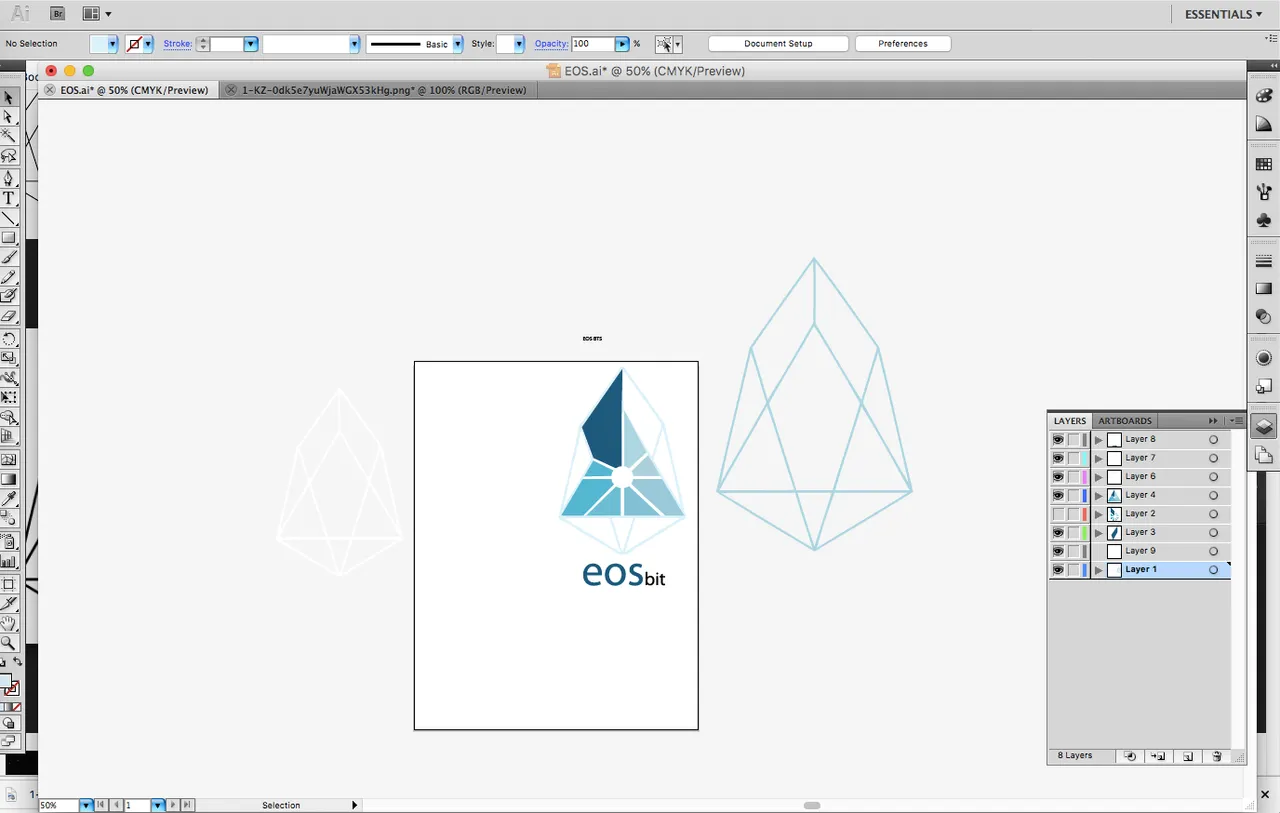Expand Layer 1 disclosure triangle
Viewport: 1280px width, 813px height.
1099,570
